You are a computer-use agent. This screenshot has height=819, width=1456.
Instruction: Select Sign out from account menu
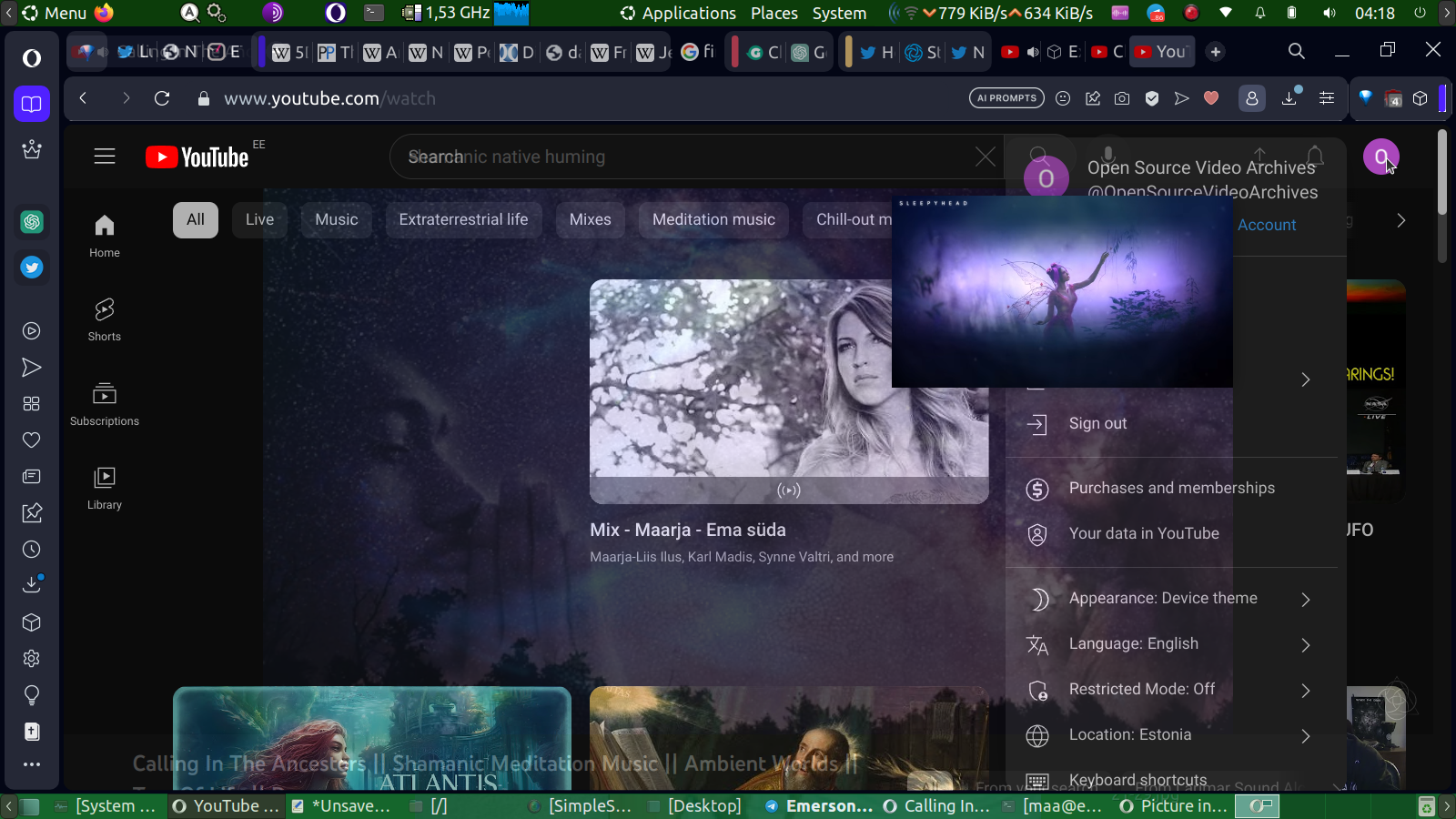pyautogui.click(x=1097, y=423)
